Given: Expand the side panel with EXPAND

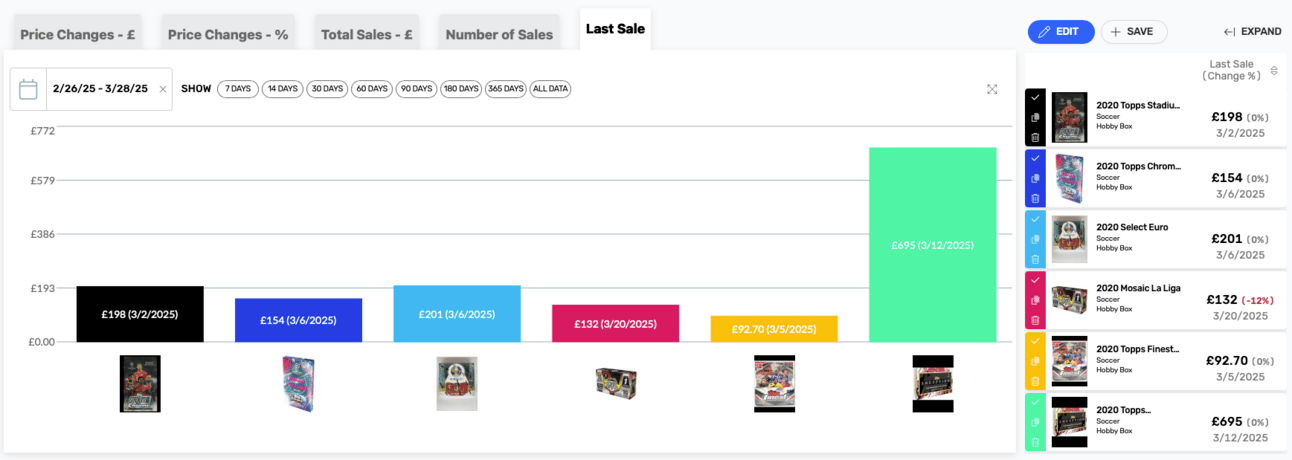Looking at the screenshot, I should [x=1252, y=32].
